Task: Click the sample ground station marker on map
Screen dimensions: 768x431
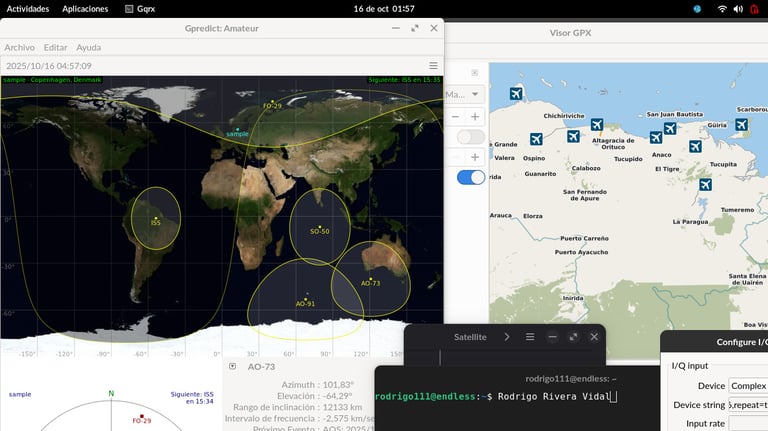Action: coord(238,129)
